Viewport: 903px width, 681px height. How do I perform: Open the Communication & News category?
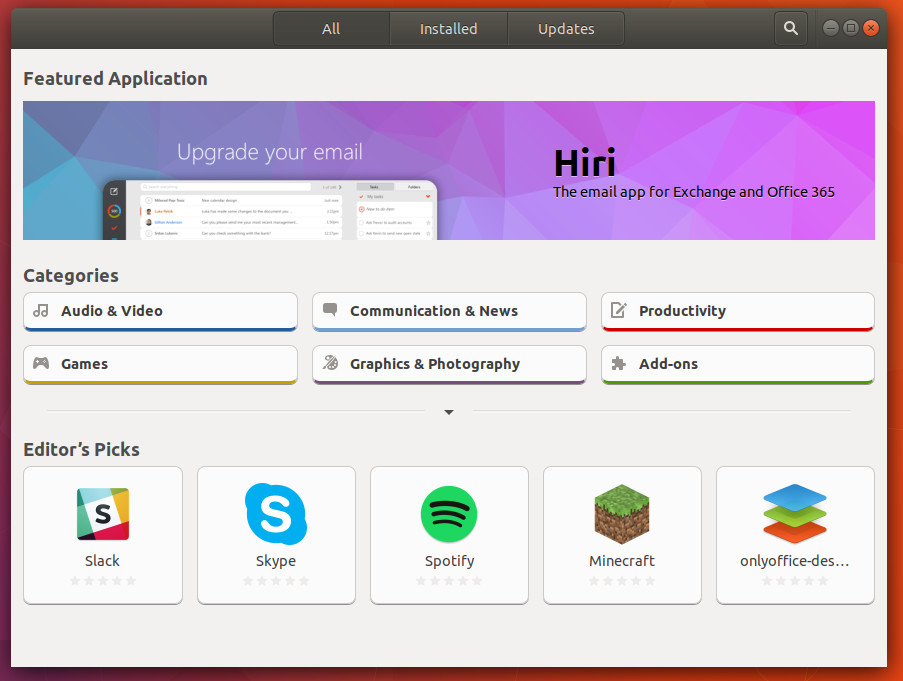click(449, 311)
